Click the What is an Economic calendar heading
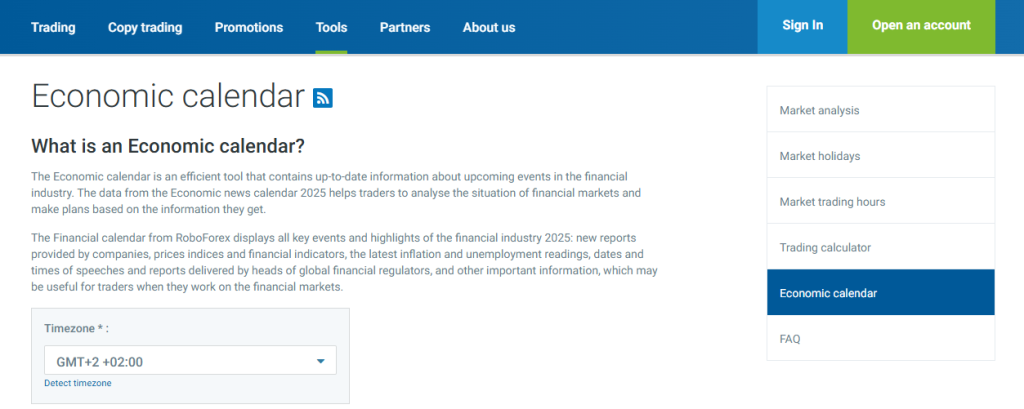Image resolution: width=1024 pixels, height=409 pixels. 168,146
